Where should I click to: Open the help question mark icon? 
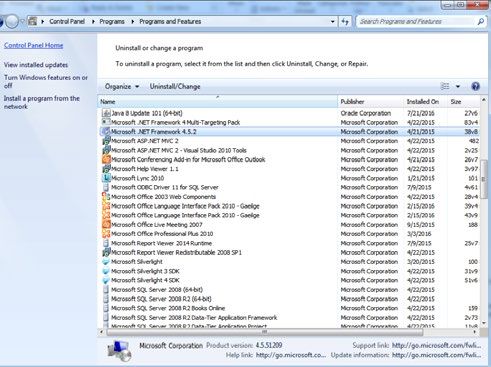point(475,86)
